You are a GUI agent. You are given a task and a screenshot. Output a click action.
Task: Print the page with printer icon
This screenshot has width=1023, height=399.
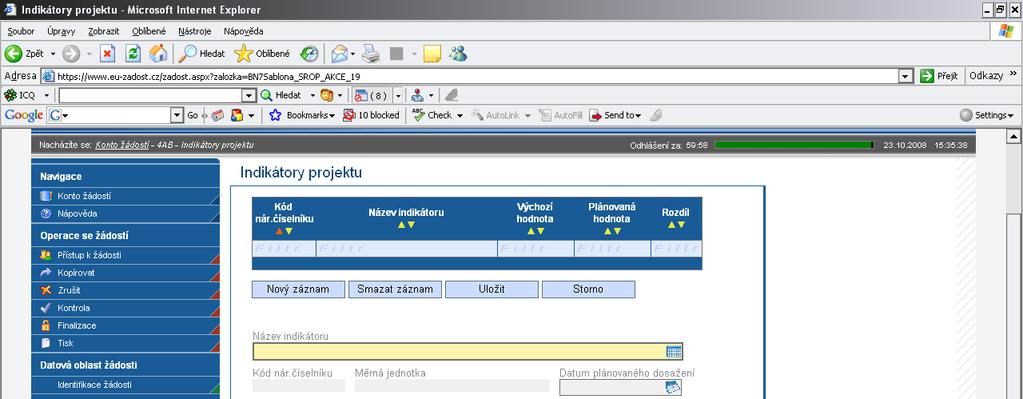tap(371, 53)
